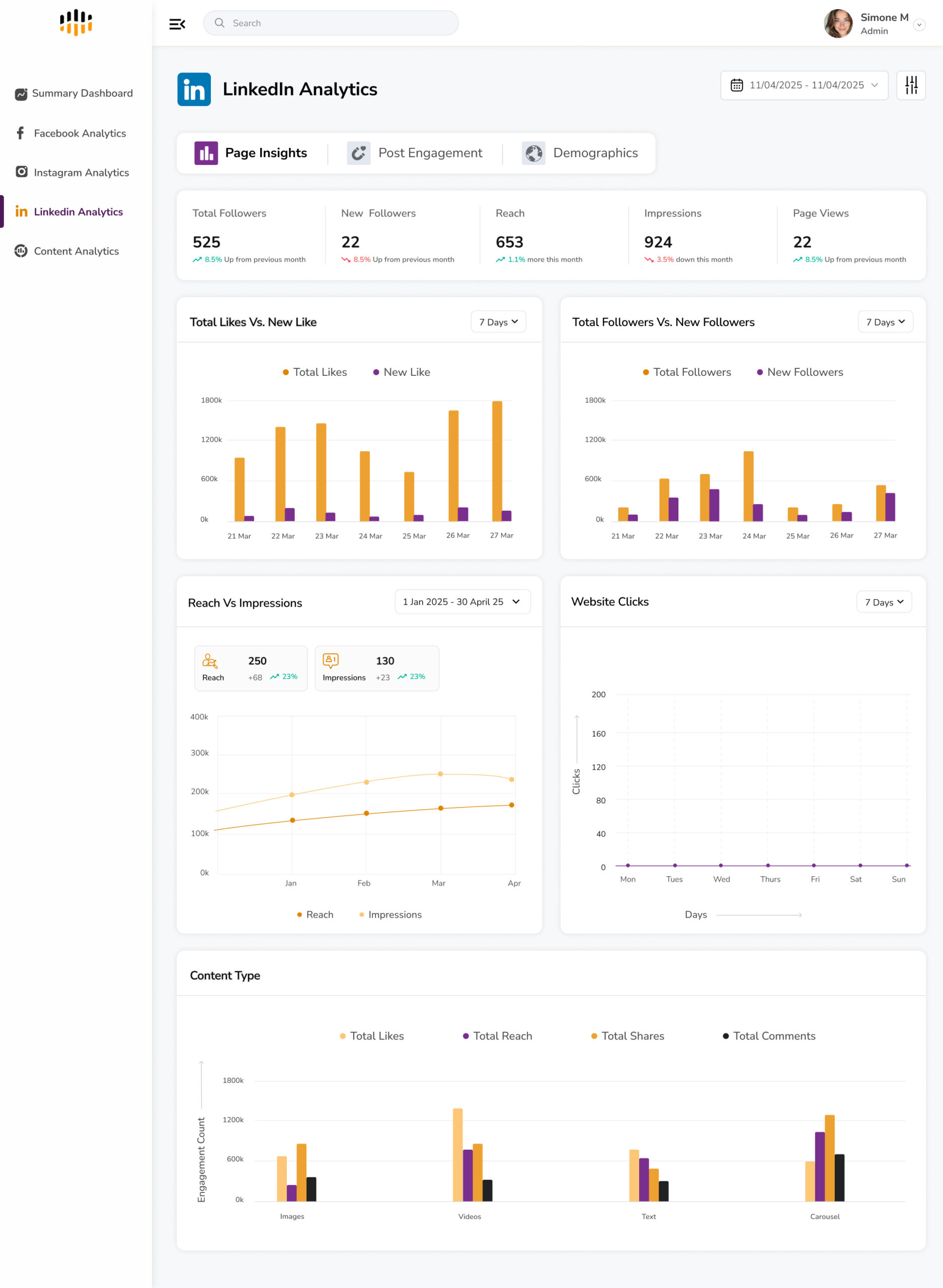Screen dimensions: 943x1288
Task: Click the app logo in the sidebar
Action: point(76,22)
